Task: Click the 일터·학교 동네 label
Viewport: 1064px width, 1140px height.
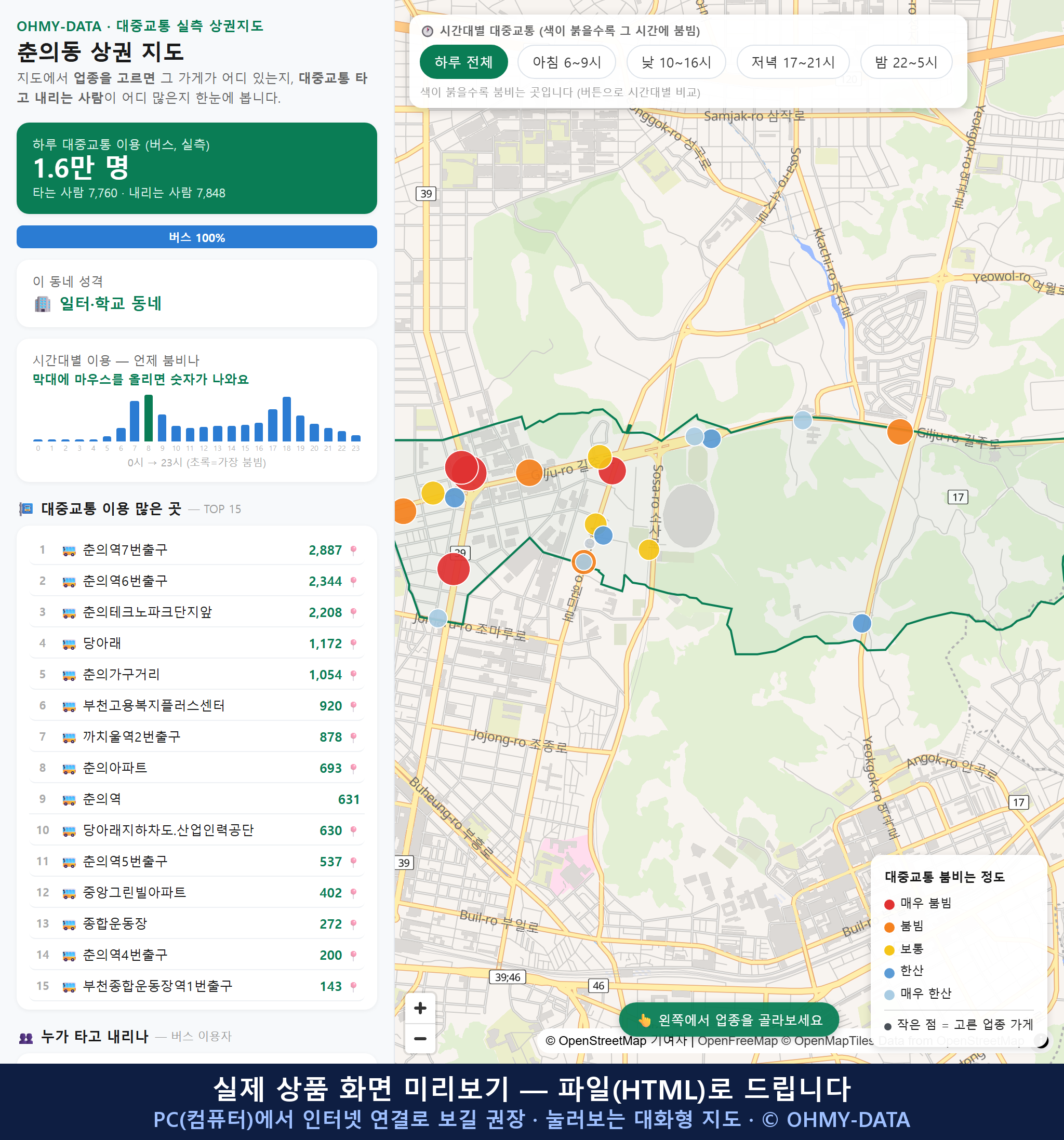Action: coord(111,303)
